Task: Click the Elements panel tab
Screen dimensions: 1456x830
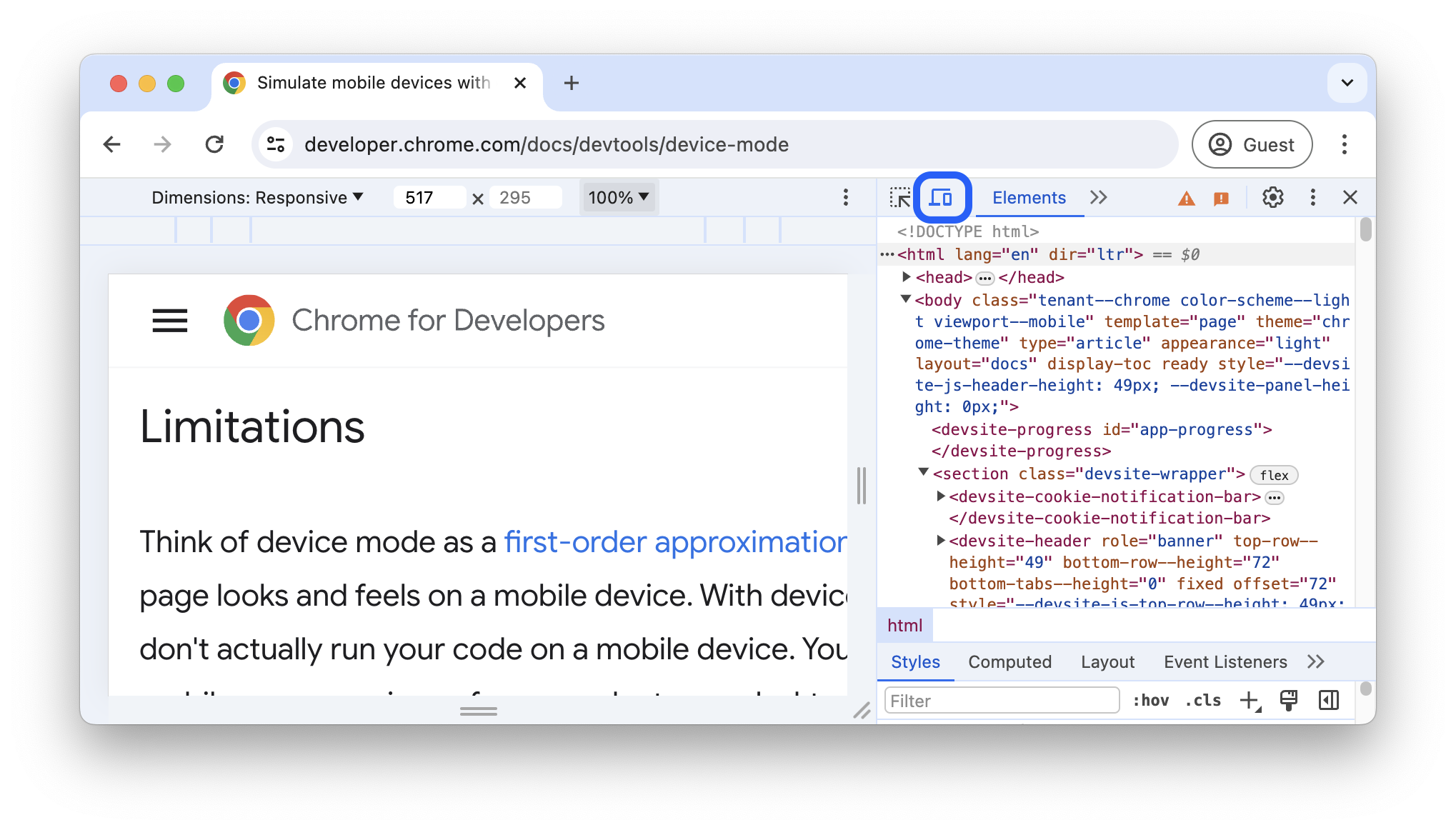Action: [x=1029, y=196]
